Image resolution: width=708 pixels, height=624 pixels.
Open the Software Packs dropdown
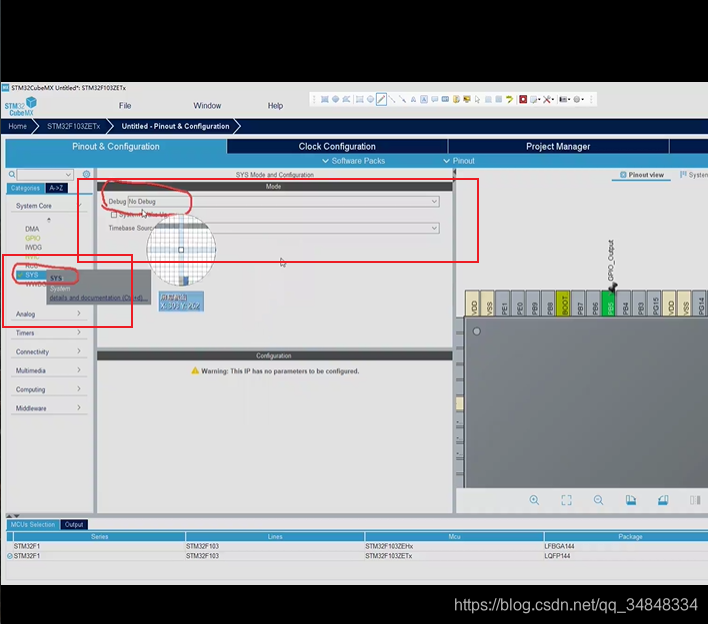point(354,161)
